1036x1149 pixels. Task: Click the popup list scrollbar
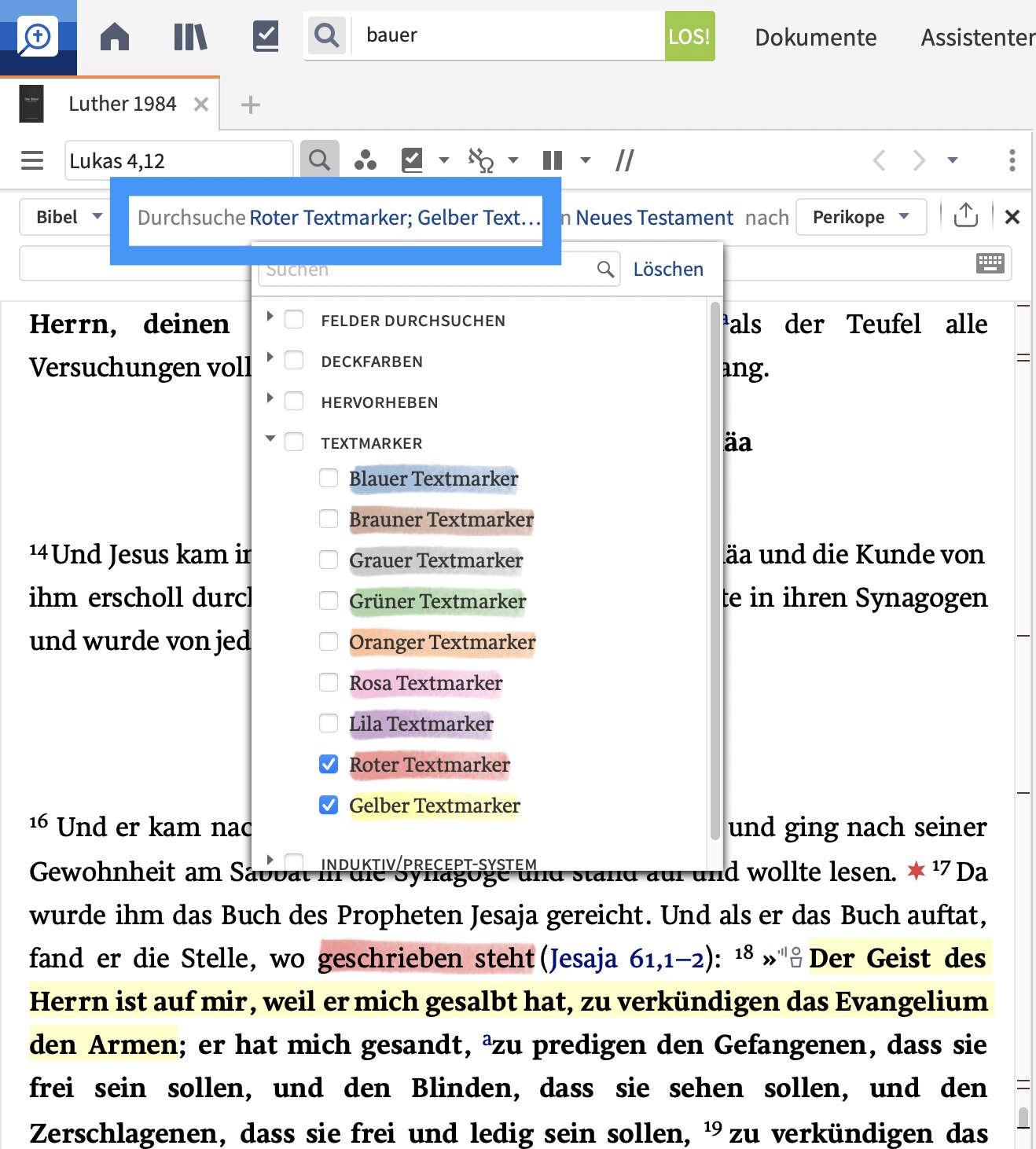point(715,570)
